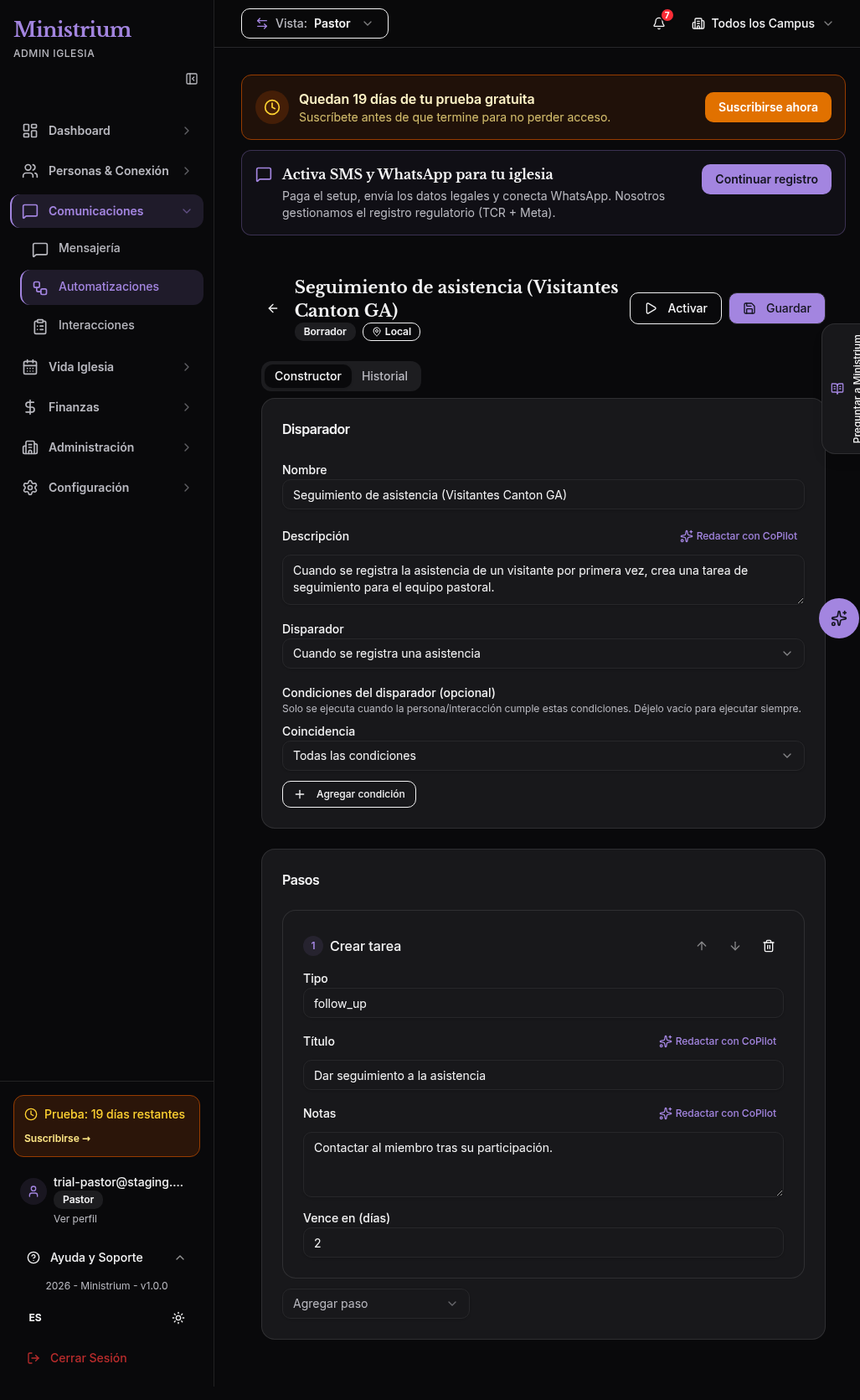Open Todos los Campus dropdown
The height and width of the screenshot is (1400, 860).
tap(762, 23)
